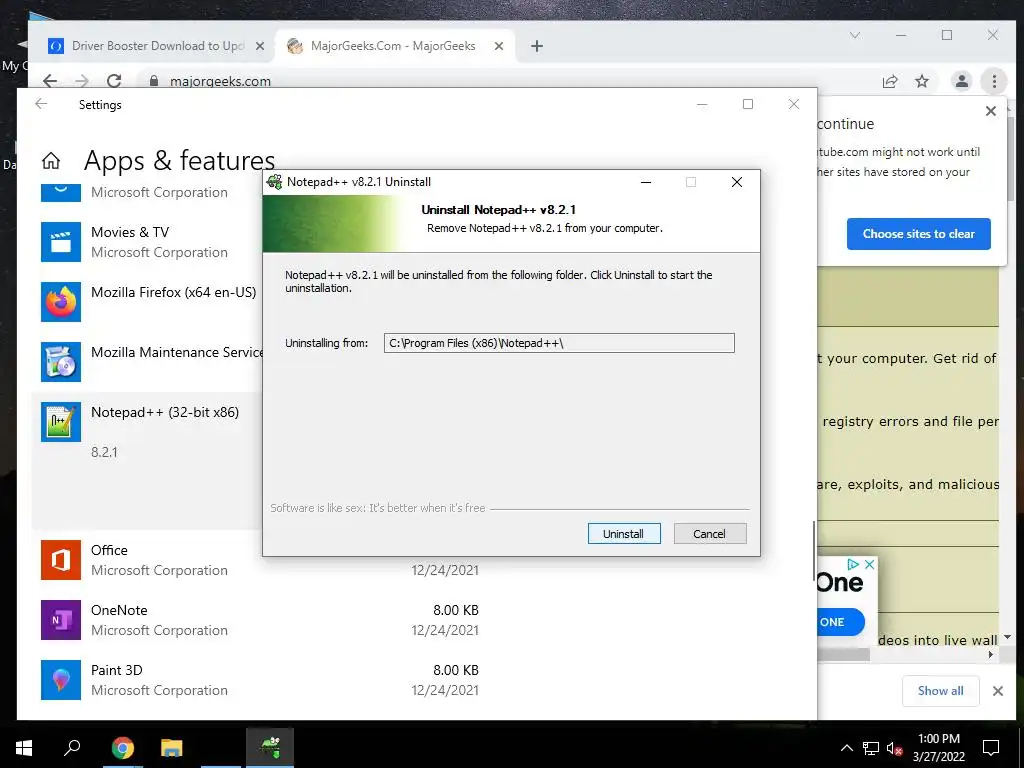Screen dimensions: 1024x768
Task: Bookmark this page with star icon
Action: (x=921, y=81)
